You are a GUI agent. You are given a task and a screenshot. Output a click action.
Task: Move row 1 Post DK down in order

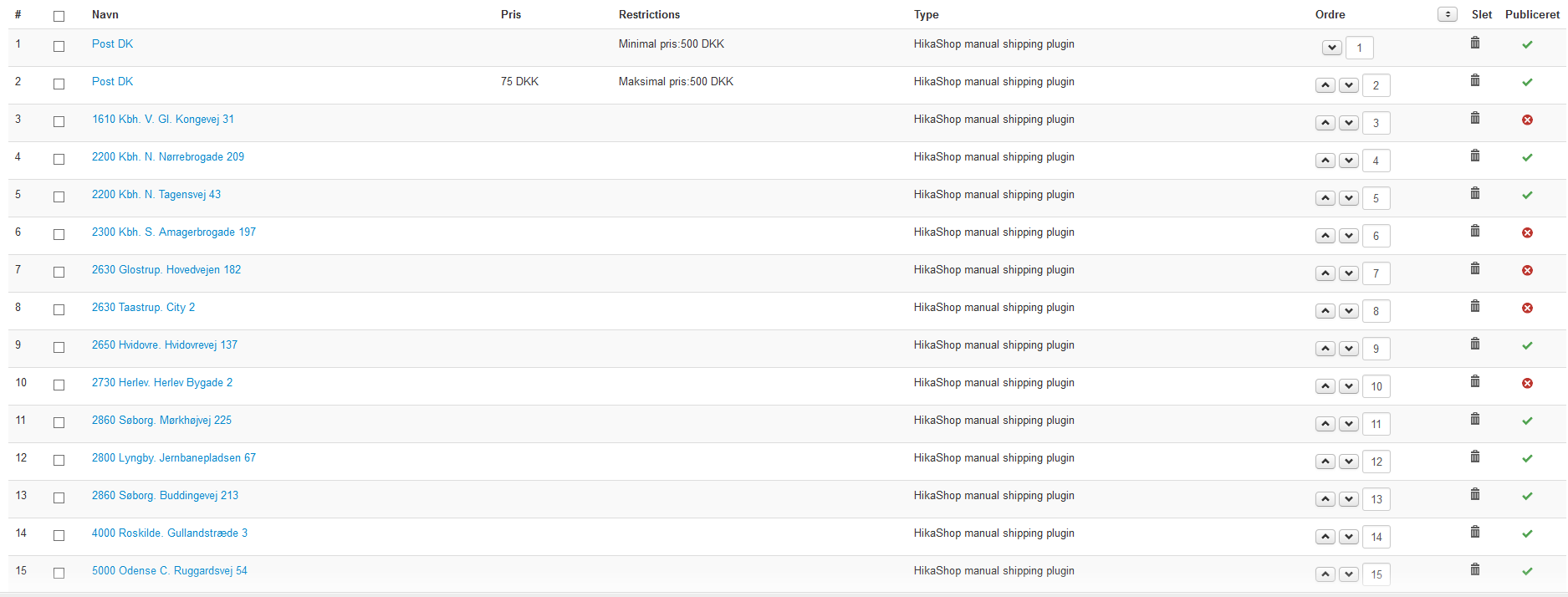click(x=1332, y=48)
